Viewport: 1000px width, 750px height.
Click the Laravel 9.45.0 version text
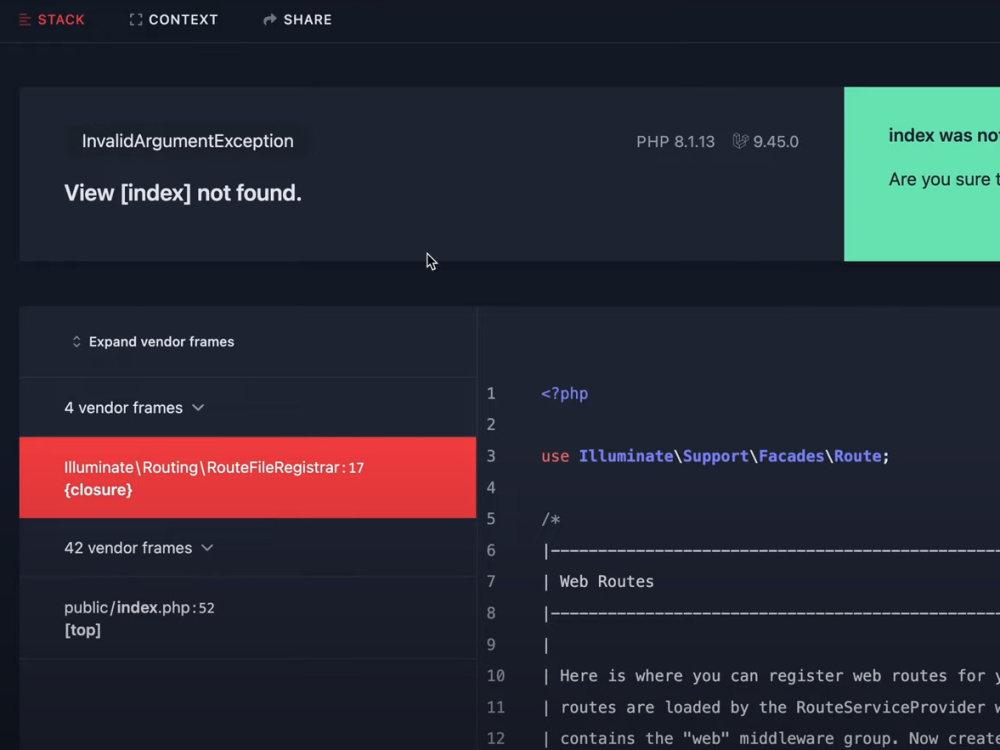(776, 142)
